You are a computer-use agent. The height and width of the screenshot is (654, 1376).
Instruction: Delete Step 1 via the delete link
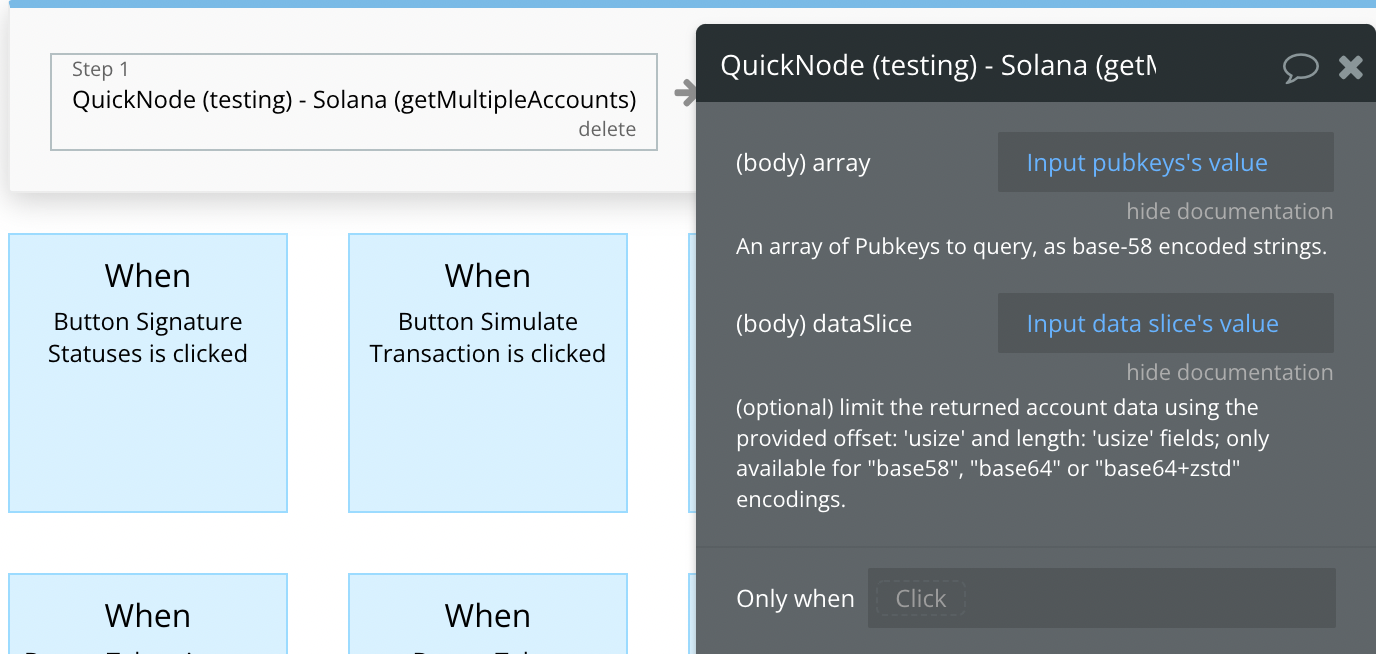(x=607, y=129)
